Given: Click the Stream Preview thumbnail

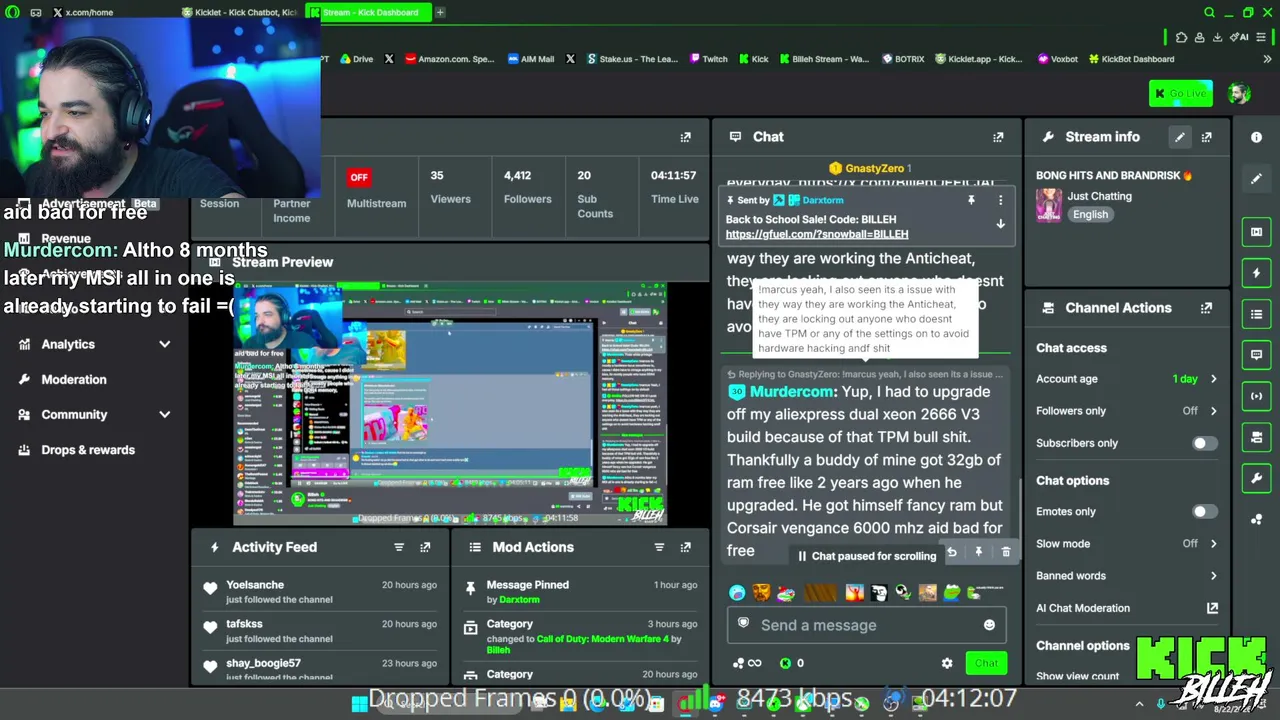Looking at the screenshot, I should click(x=449, y=404).
